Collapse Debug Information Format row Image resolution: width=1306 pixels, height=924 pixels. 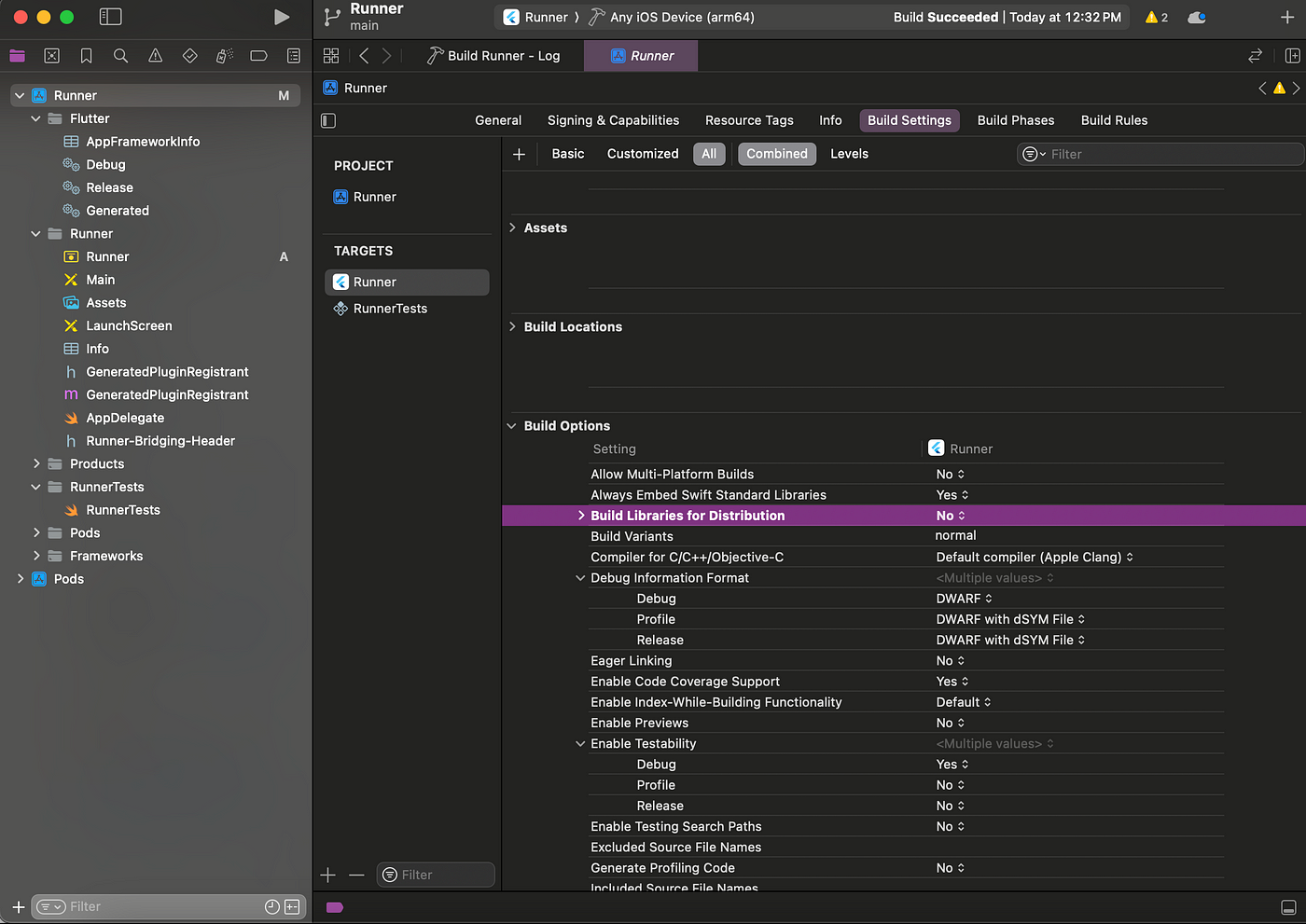[x=580, y=578]
